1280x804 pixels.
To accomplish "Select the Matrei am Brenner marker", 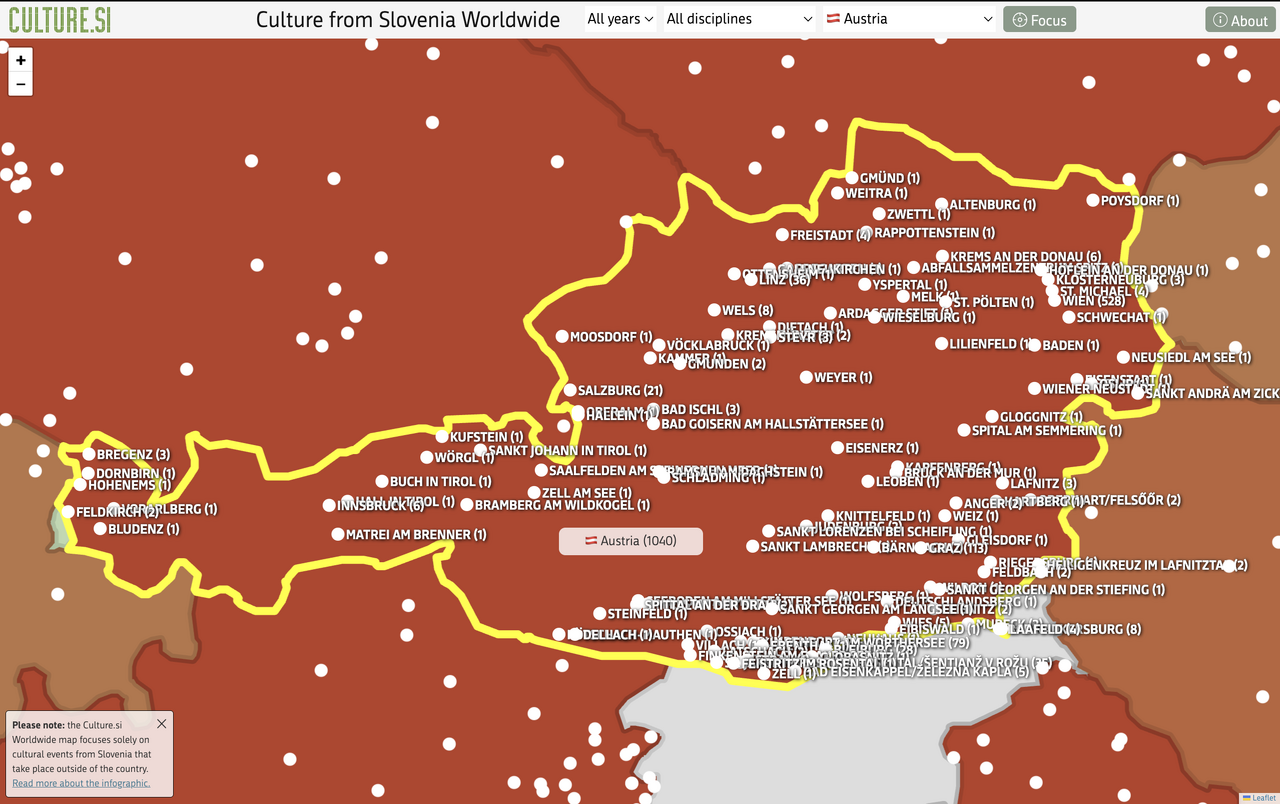I will pos(338,534).
